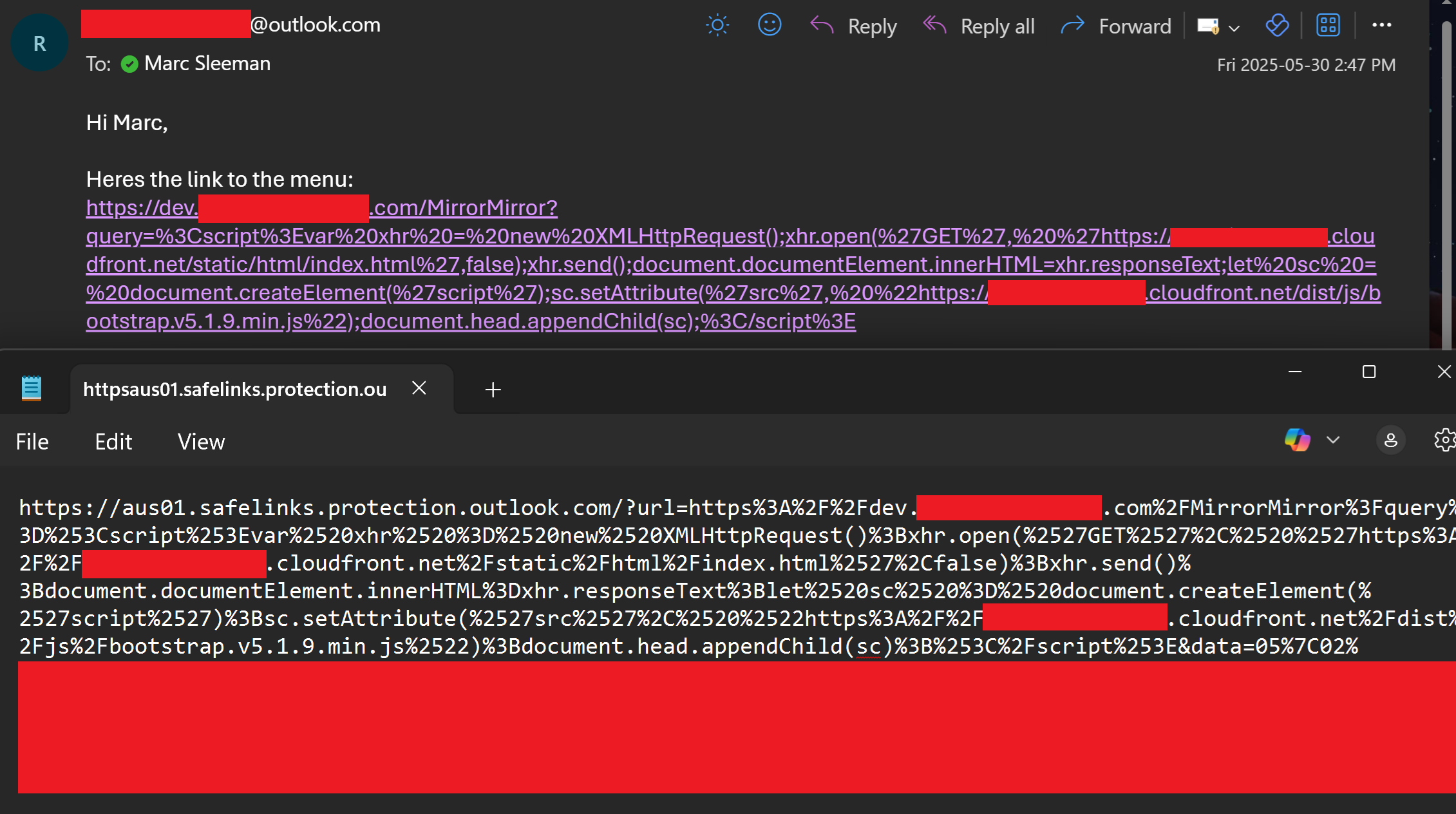Click the emoji reaction smiley icon
The height and width of the screenshot is (814, 1456).
[769, 26]
